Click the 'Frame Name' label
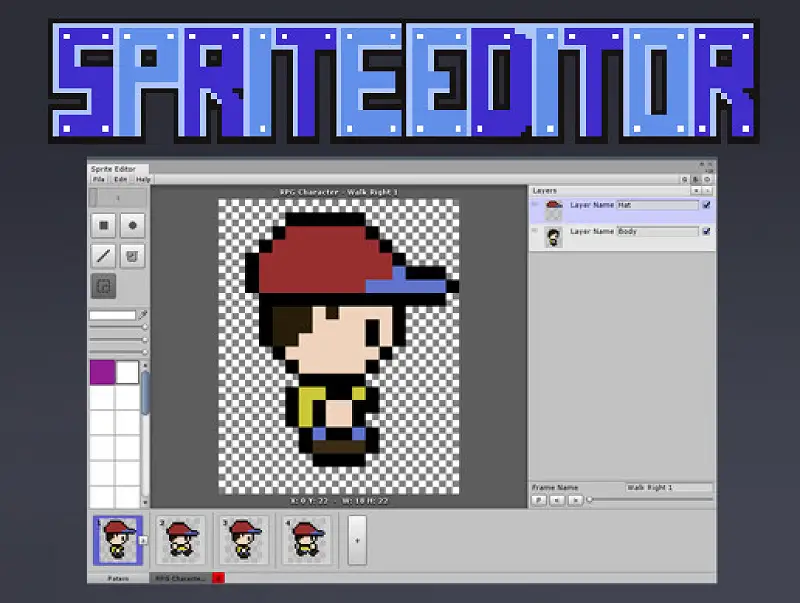This screenshot has height=603, width=800. [555, 487]
